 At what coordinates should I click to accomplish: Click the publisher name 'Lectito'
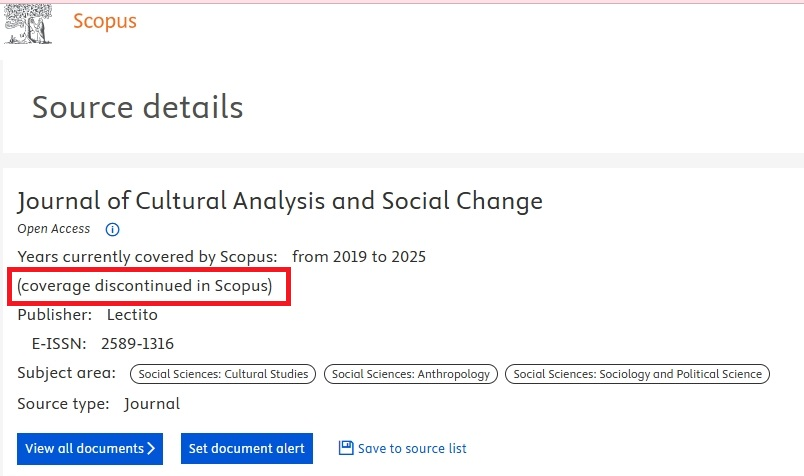132,314
